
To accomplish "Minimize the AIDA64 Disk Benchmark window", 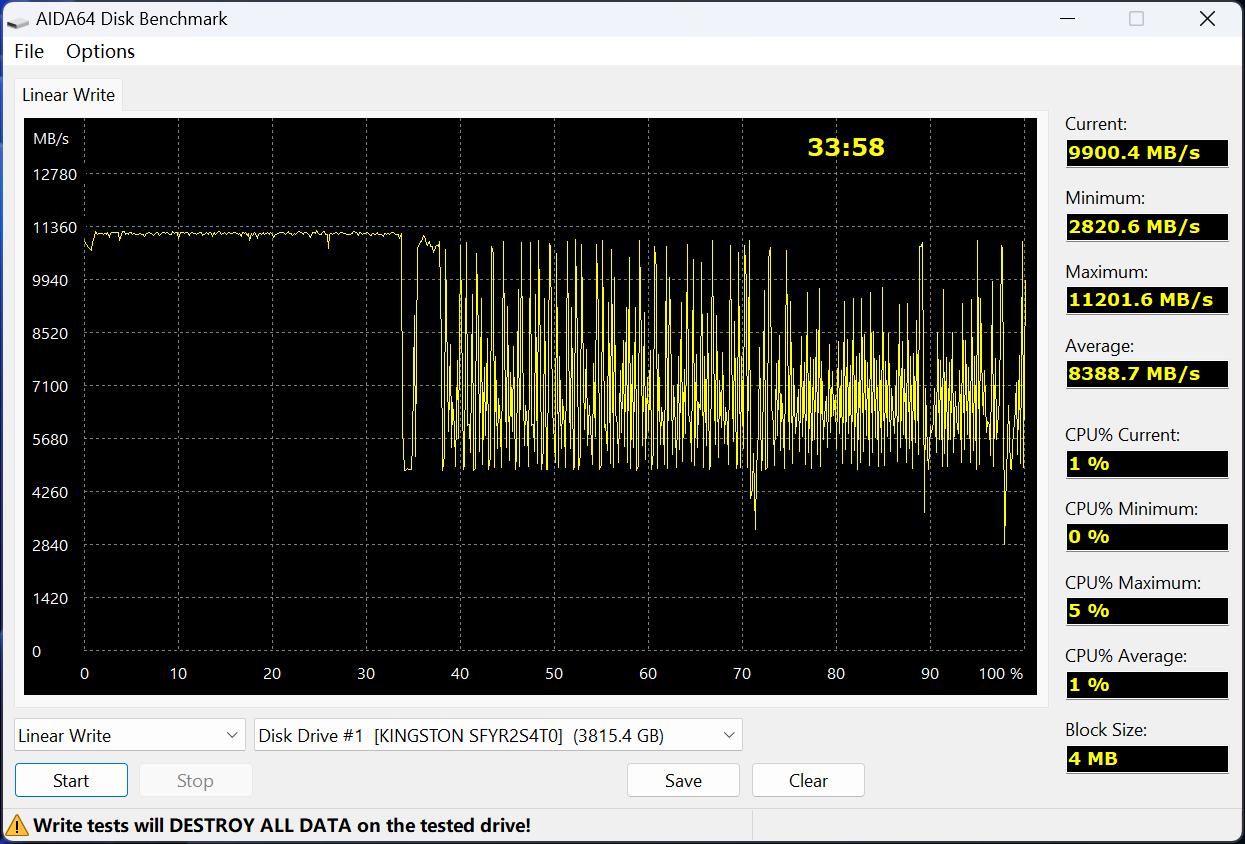I will tap(1064, 19).
